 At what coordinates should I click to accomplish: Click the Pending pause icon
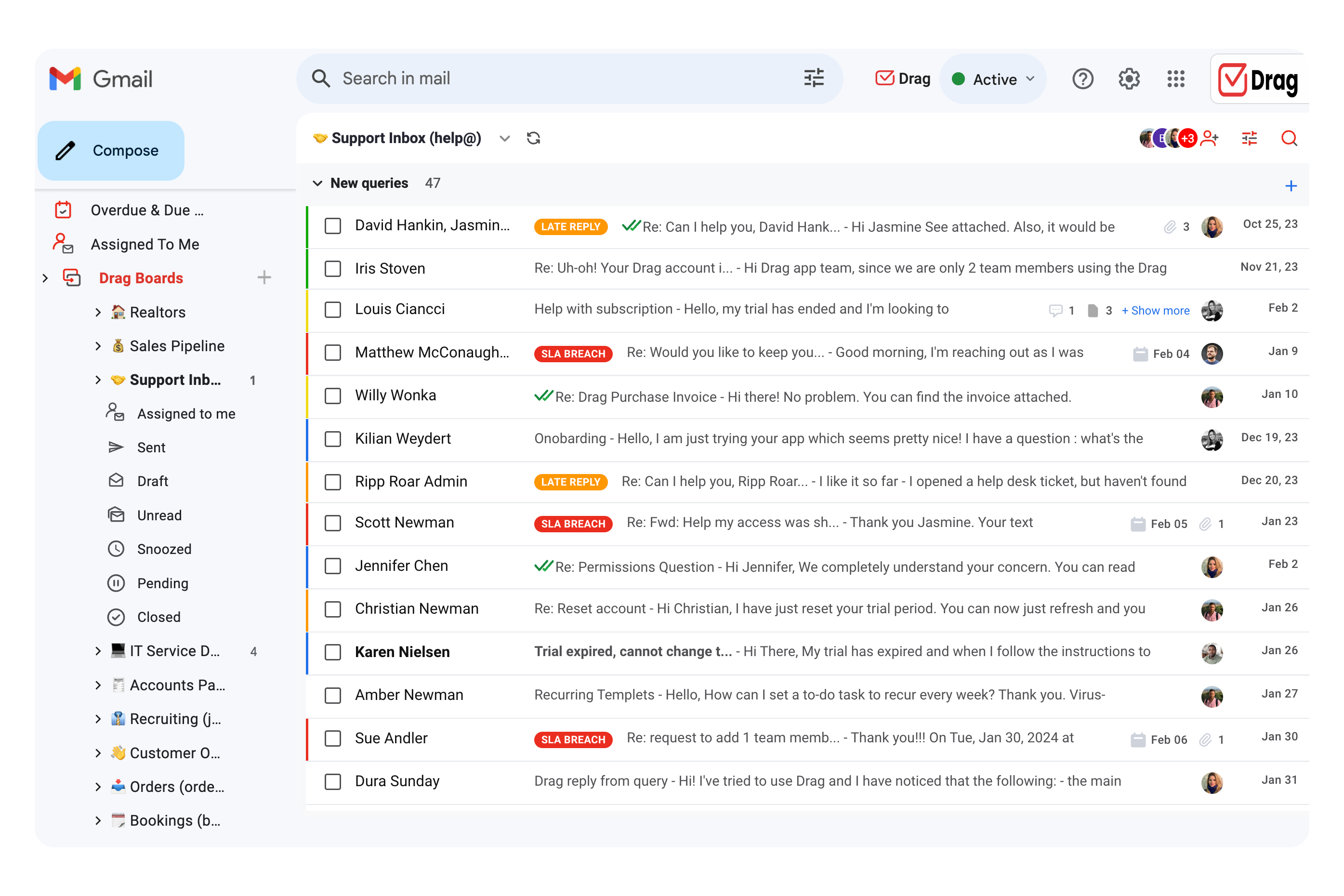click(x=116, y=583)
